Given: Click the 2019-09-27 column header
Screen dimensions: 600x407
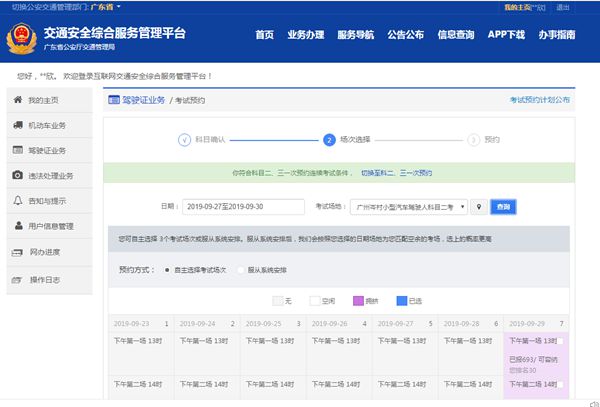Looking at the screenshot, I should (405, 324).
